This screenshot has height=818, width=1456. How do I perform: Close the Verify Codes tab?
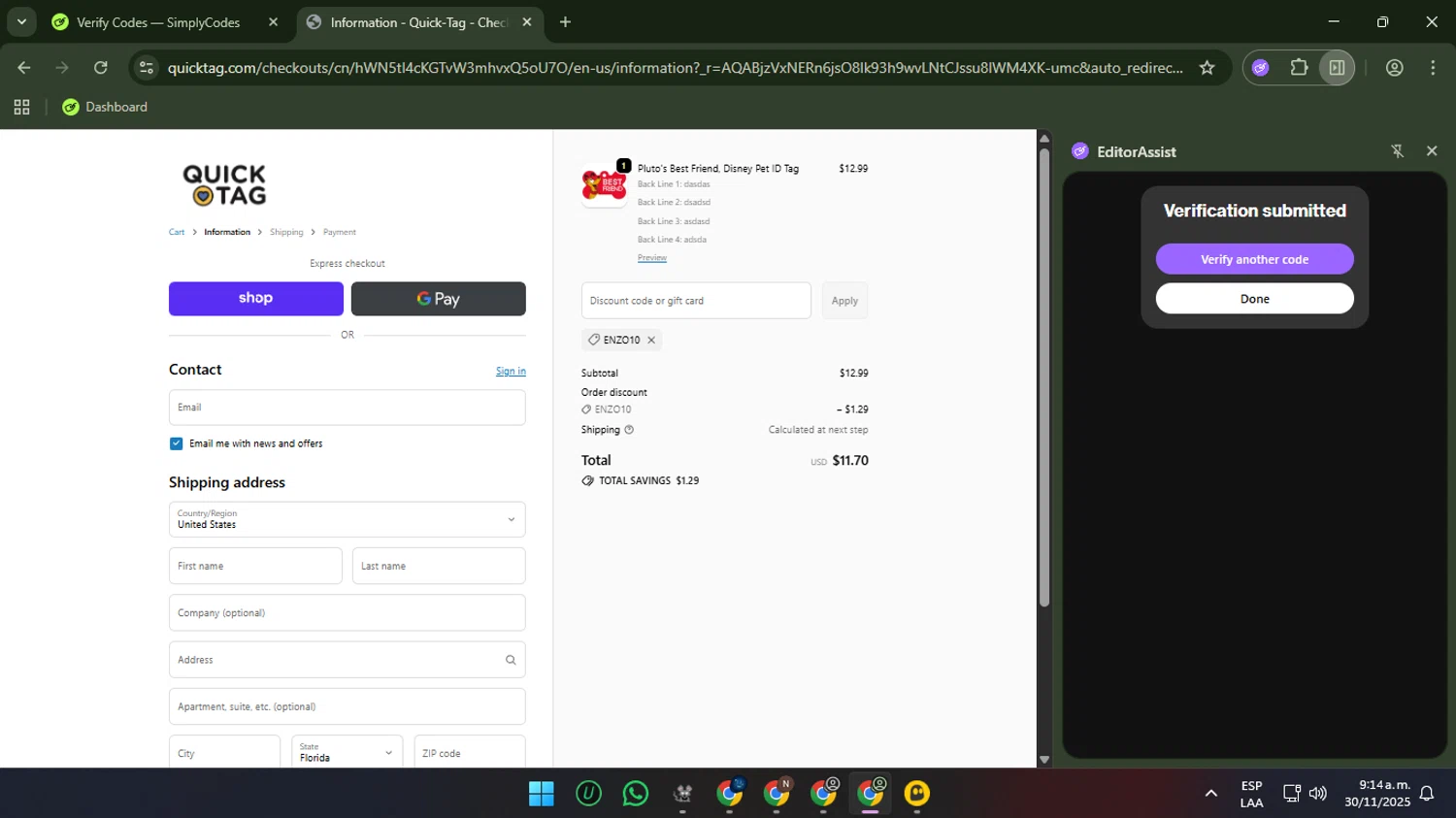pyautogui.click(x=273, y=22)
